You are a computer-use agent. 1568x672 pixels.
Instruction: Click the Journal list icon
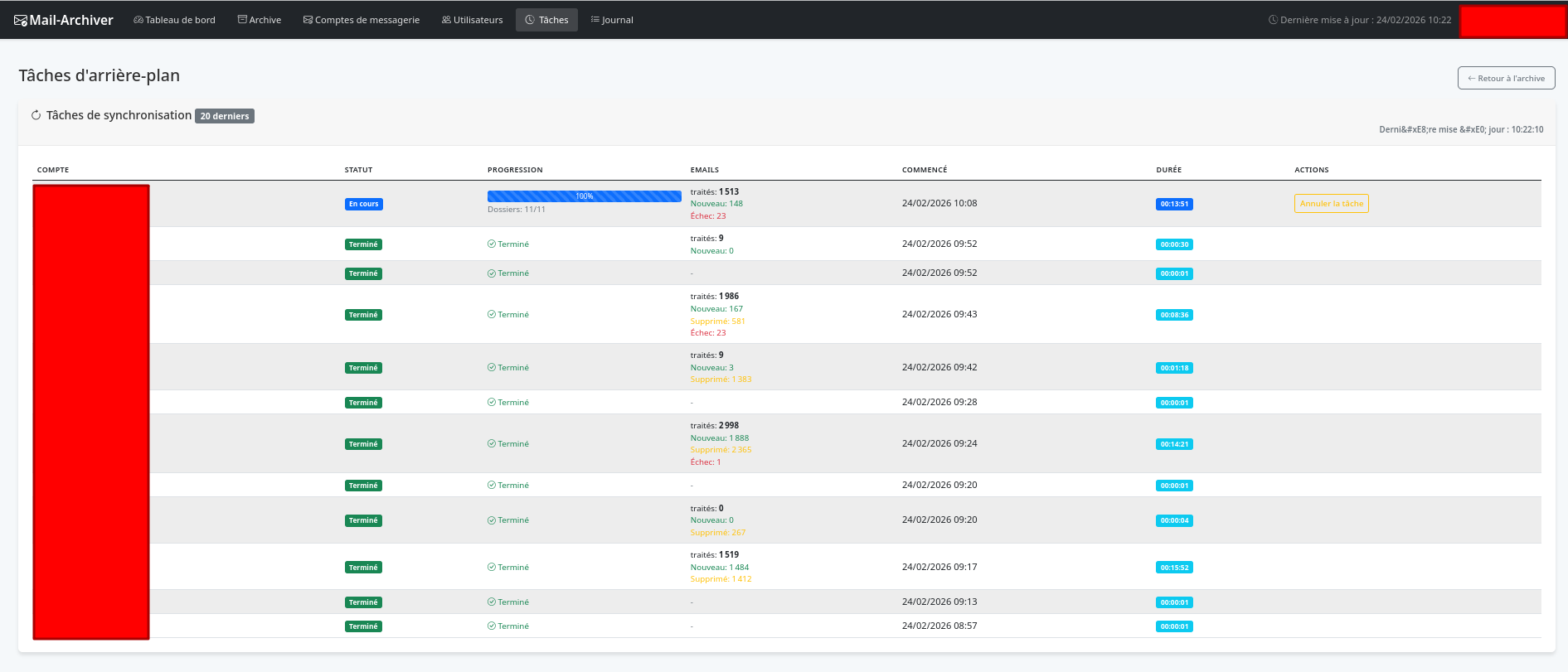point(595,20)
